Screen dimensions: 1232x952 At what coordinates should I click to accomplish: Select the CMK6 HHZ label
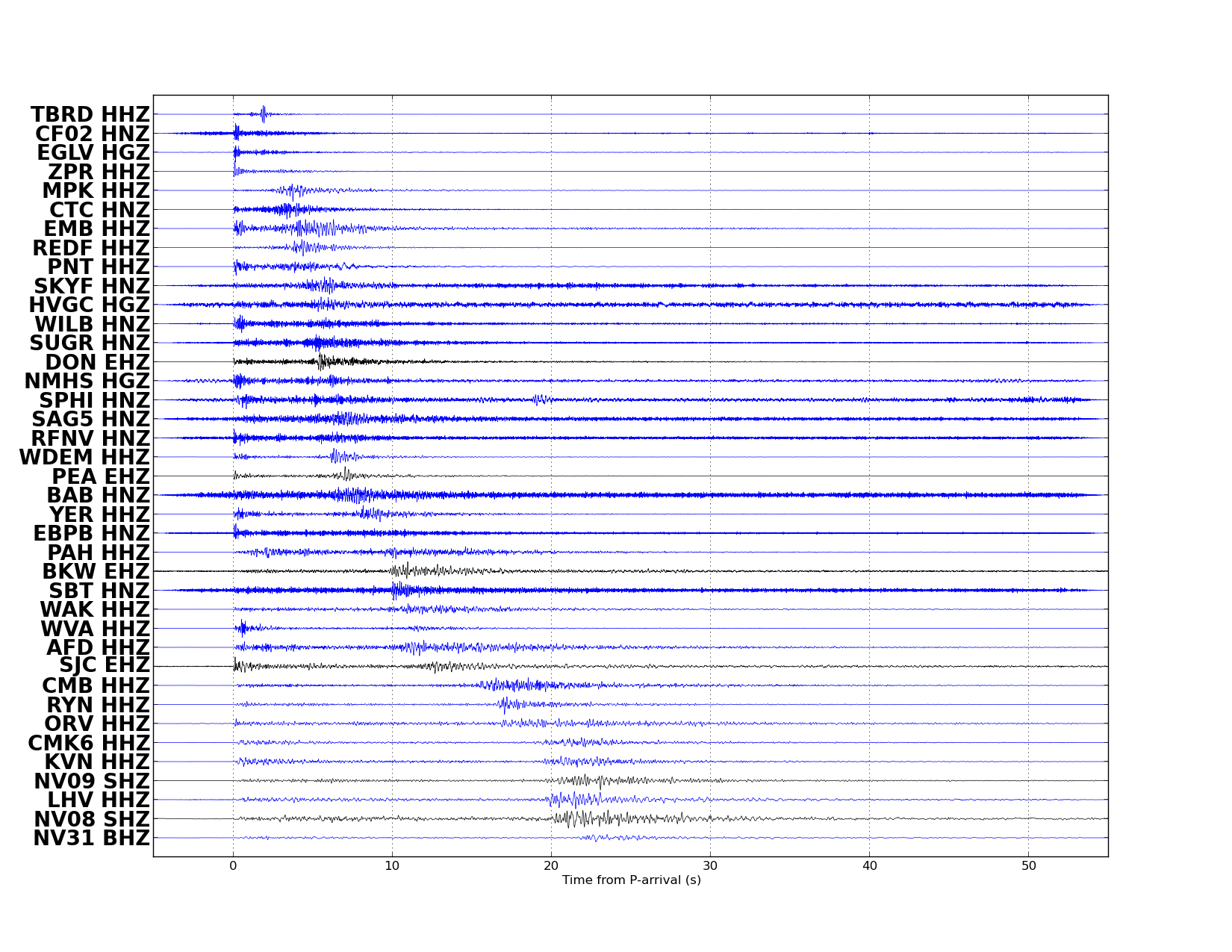89,744
